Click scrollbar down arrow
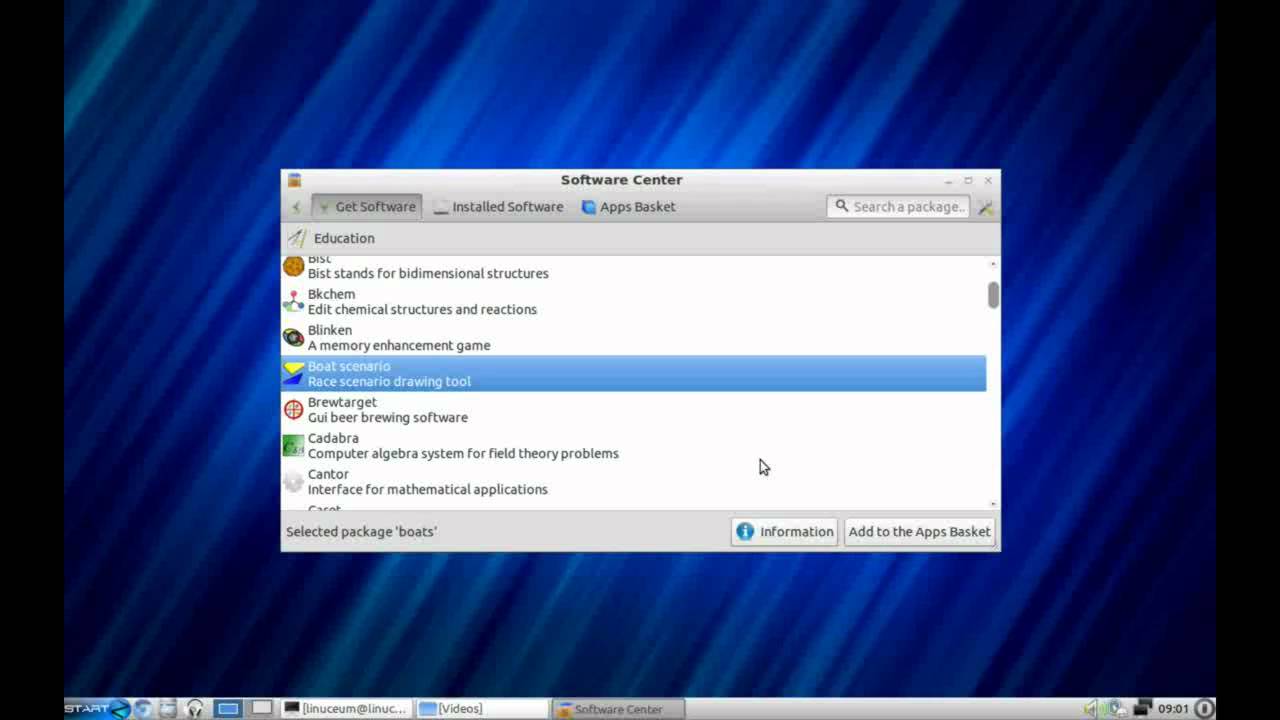This screenshot has width=1280, height=720. (x=993, y=504)
